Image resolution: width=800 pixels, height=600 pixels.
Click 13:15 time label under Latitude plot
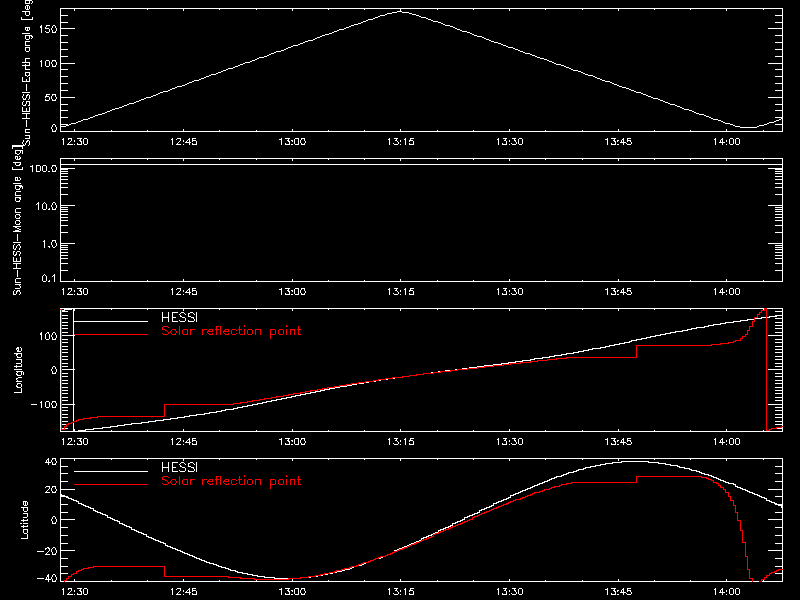401,592
